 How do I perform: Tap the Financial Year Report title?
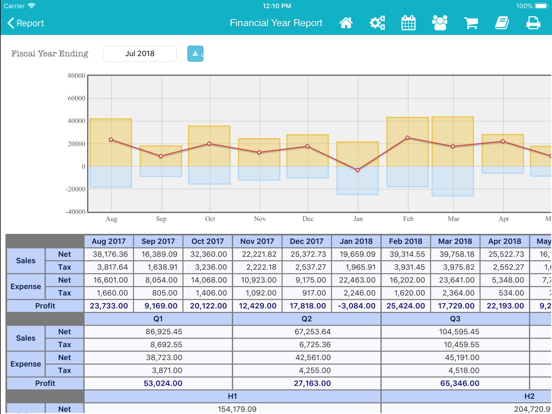coord(276,23)
